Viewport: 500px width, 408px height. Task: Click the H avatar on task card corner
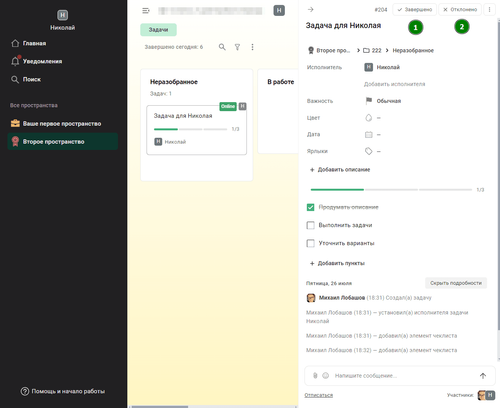tap(242, 106)
